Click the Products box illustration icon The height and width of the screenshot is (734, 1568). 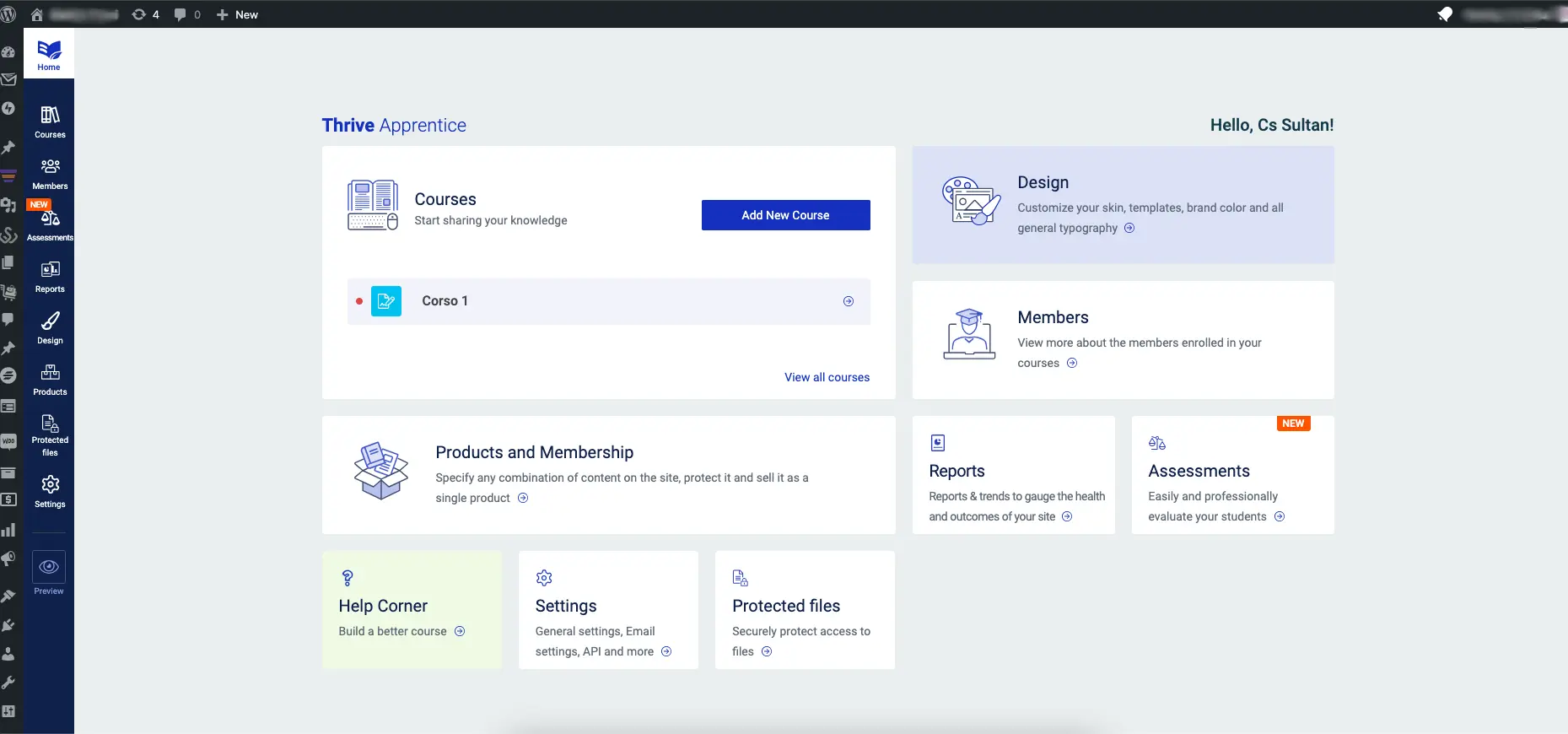[381, 471]
